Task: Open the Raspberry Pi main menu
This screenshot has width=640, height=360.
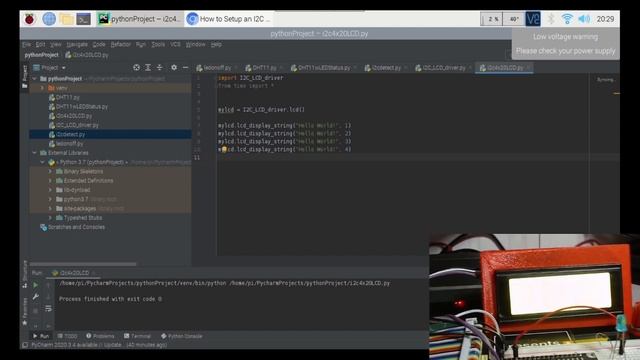Action: (x=29, y=19)
